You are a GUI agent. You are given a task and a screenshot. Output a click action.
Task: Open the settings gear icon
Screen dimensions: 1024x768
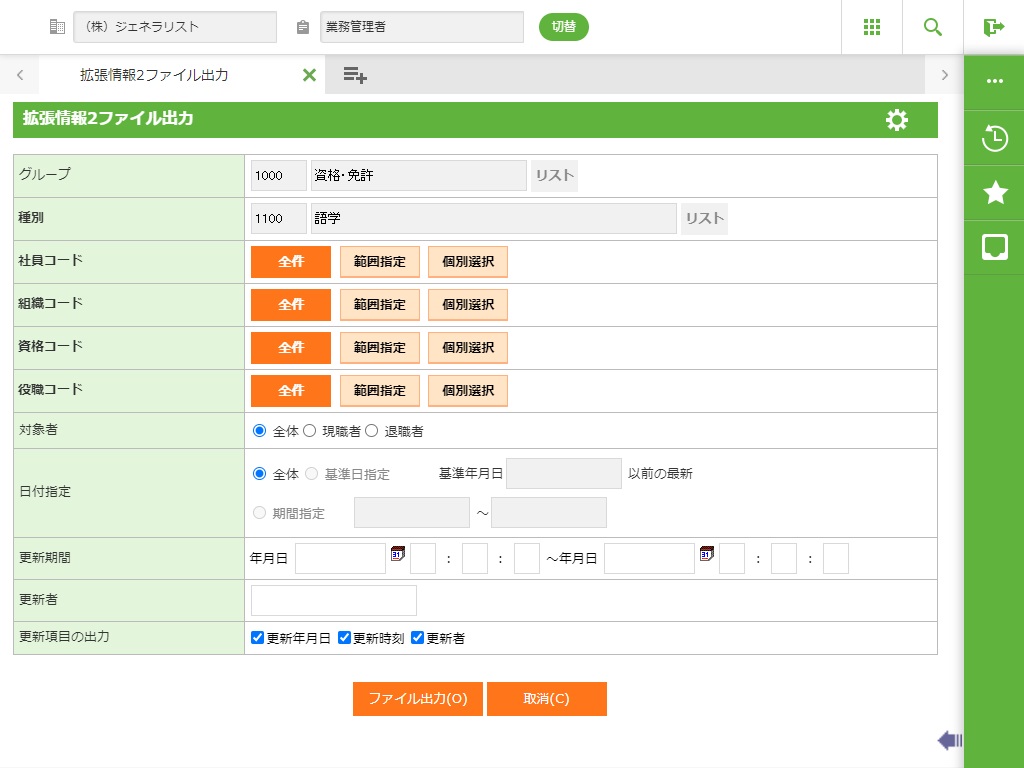(x=897, y=120)
